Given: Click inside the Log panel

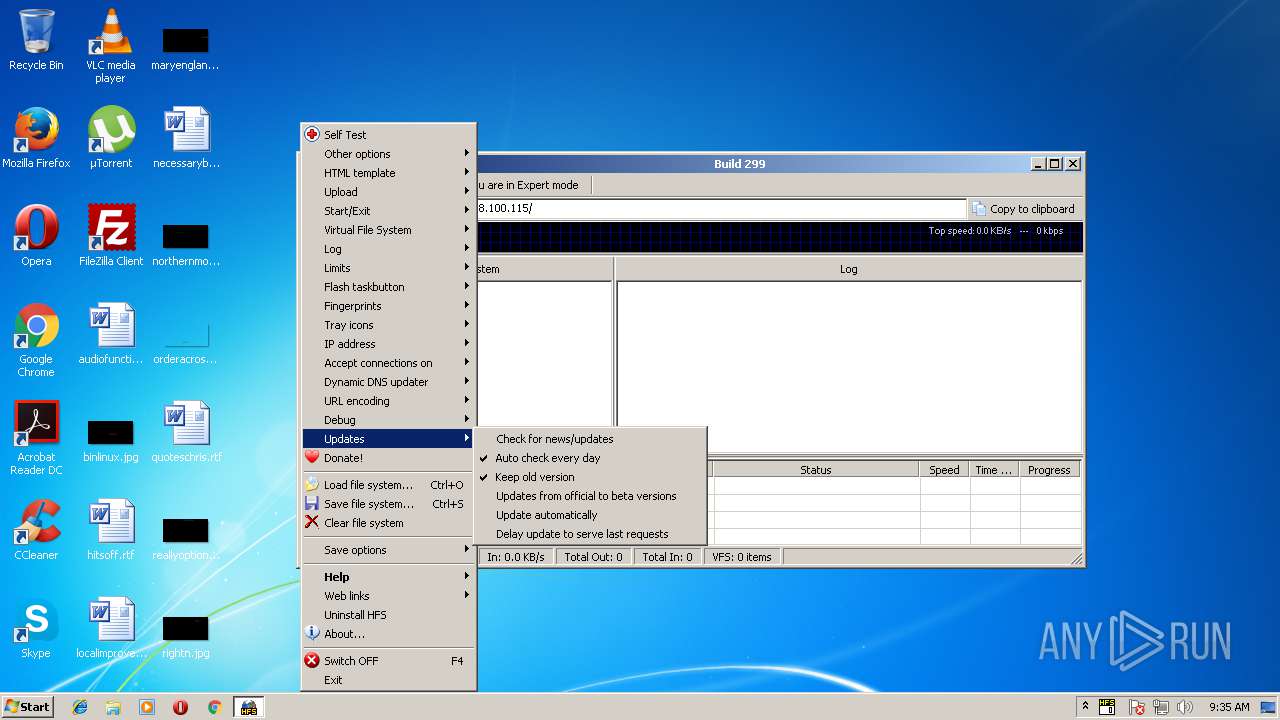Looking at the screenshot, I should point(849,366).
